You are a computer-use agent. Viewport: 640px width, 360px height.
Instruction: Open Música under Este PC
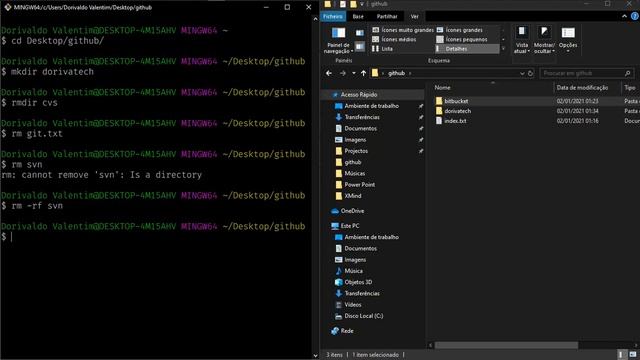click(x=353, y=271)
